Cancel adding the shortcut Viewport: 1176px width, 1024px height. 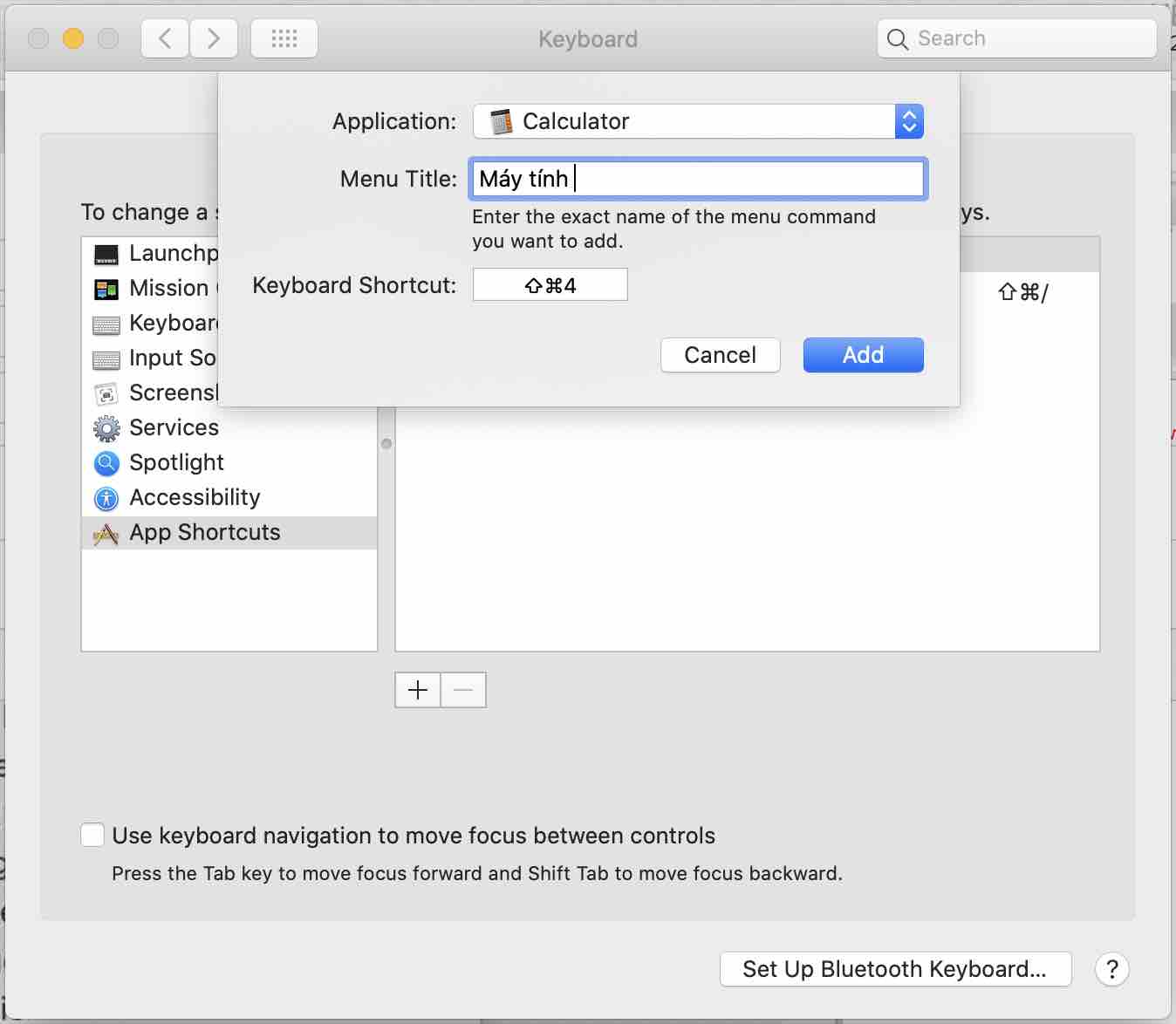click(x=721, y=355)
